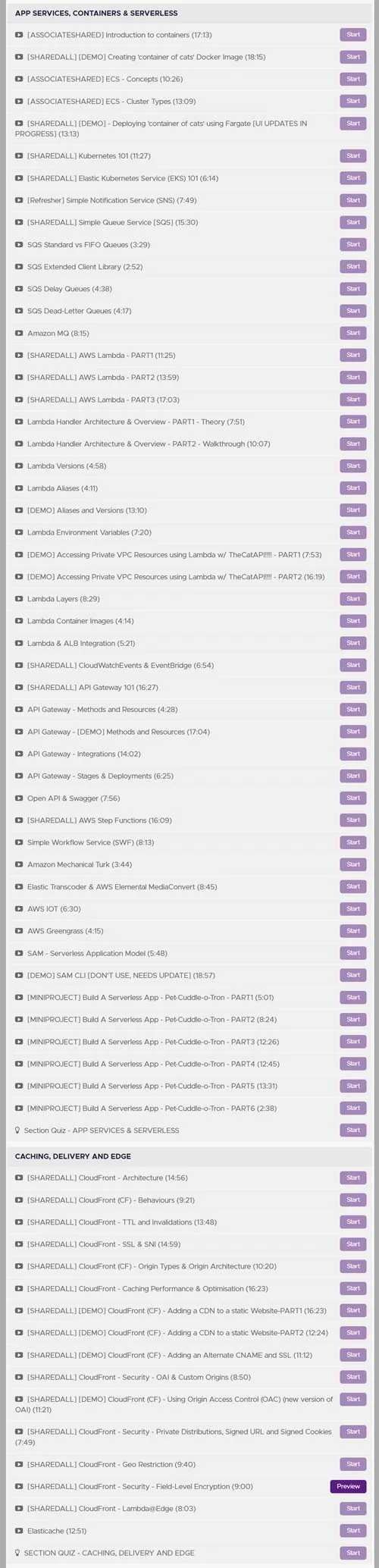Click video icon beside Kubernetes 101 lesson
The image size is (379, 1568).
coord(19,155)
